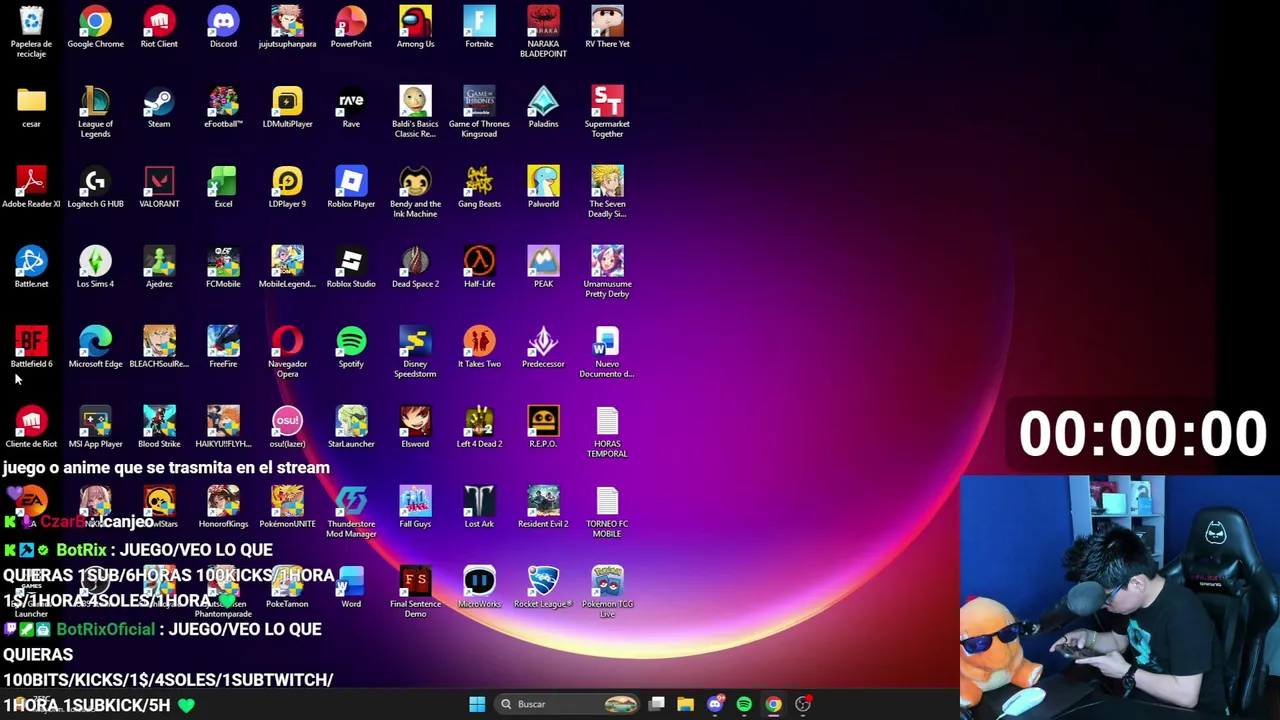The height and width of the screenshot is (720, 1280).
Task: Select MSI App Player desktop icon
Action: (x=95, y=427)
